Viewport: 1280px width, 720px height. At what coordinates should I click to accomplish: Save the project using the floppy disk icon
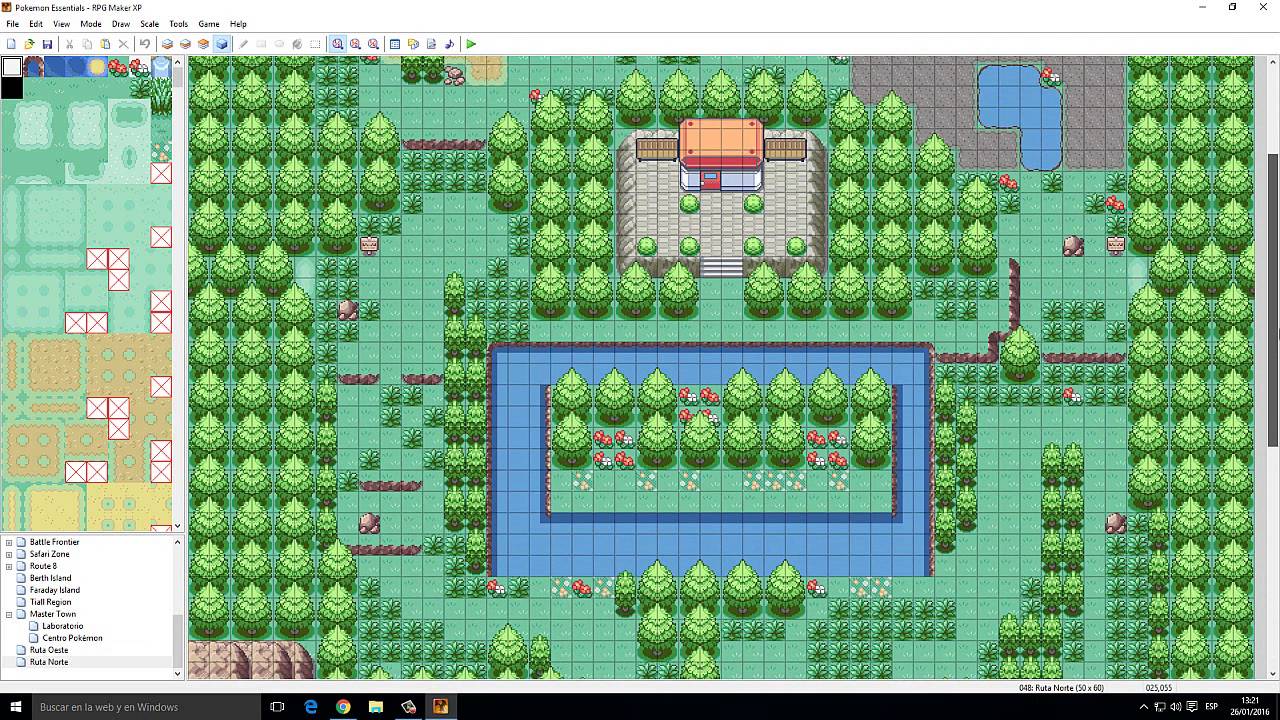pos(47,44)
